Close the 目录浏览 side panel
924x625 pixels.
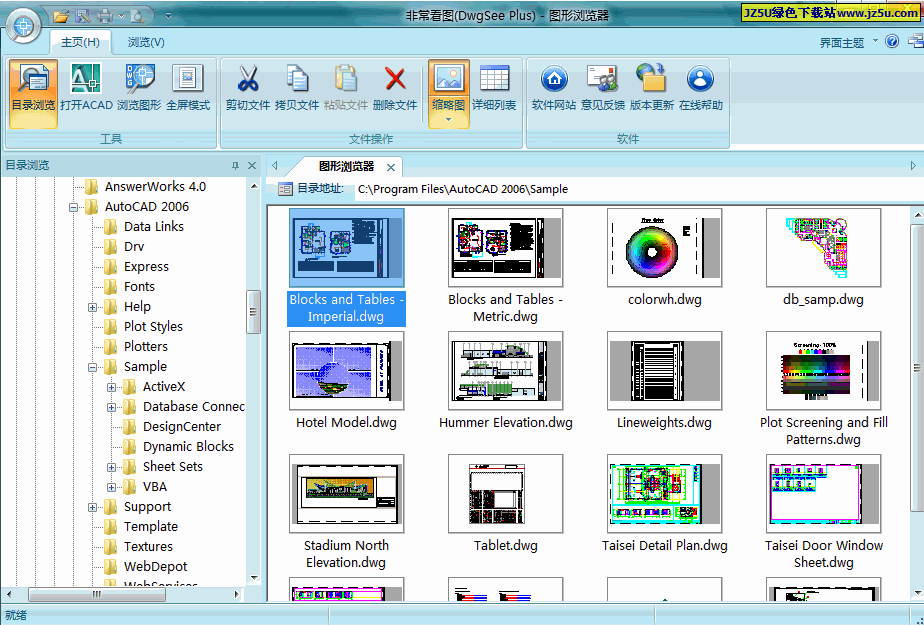pos(252,166)
